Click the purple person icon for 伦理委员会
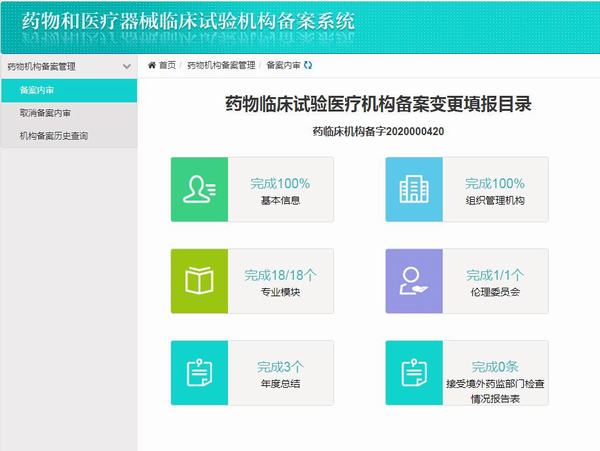 414,281
